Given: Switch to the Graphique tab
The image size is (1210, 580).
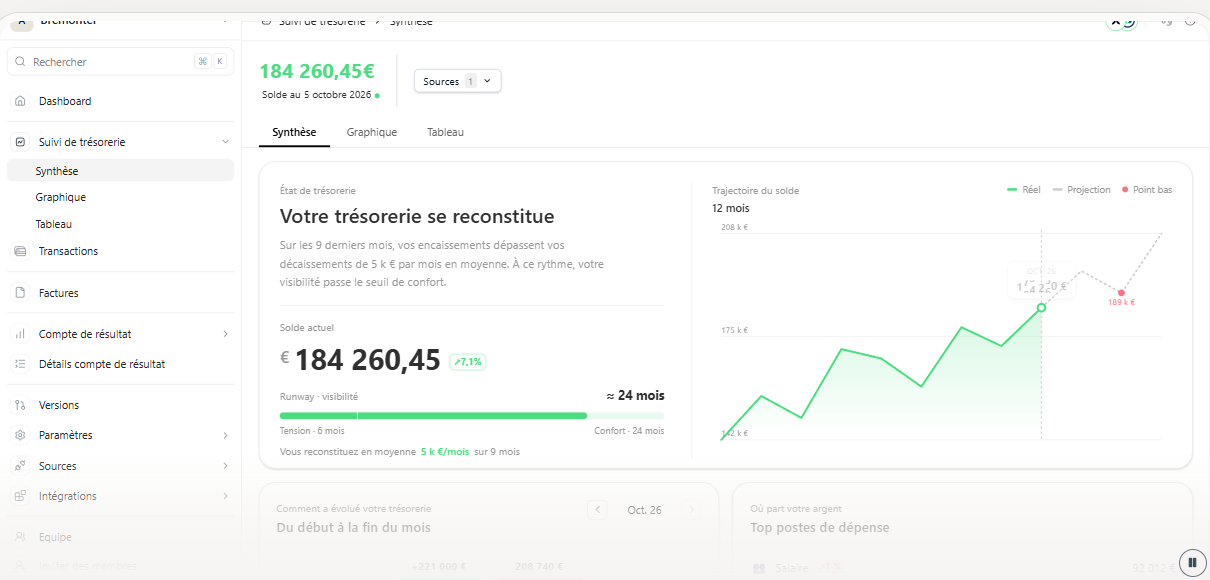Looking at the screenshot, I should [372, 132].
